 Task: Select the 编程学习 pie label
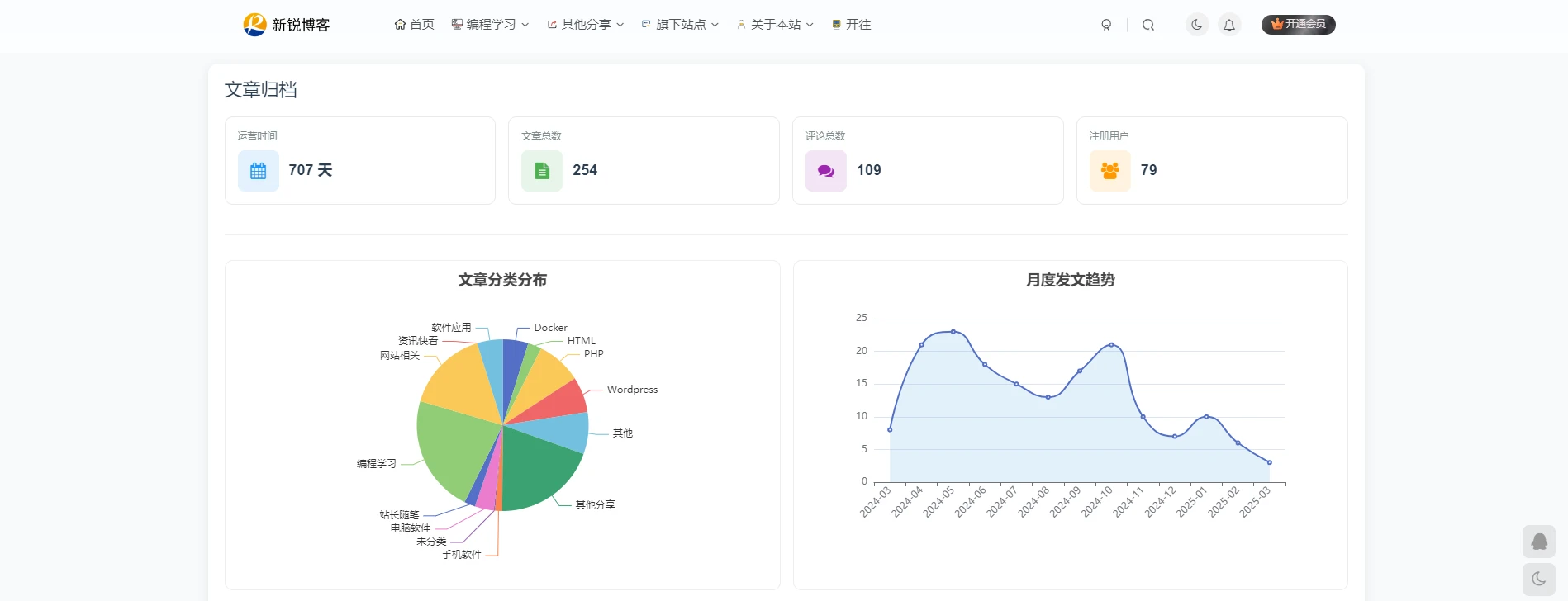377,464
